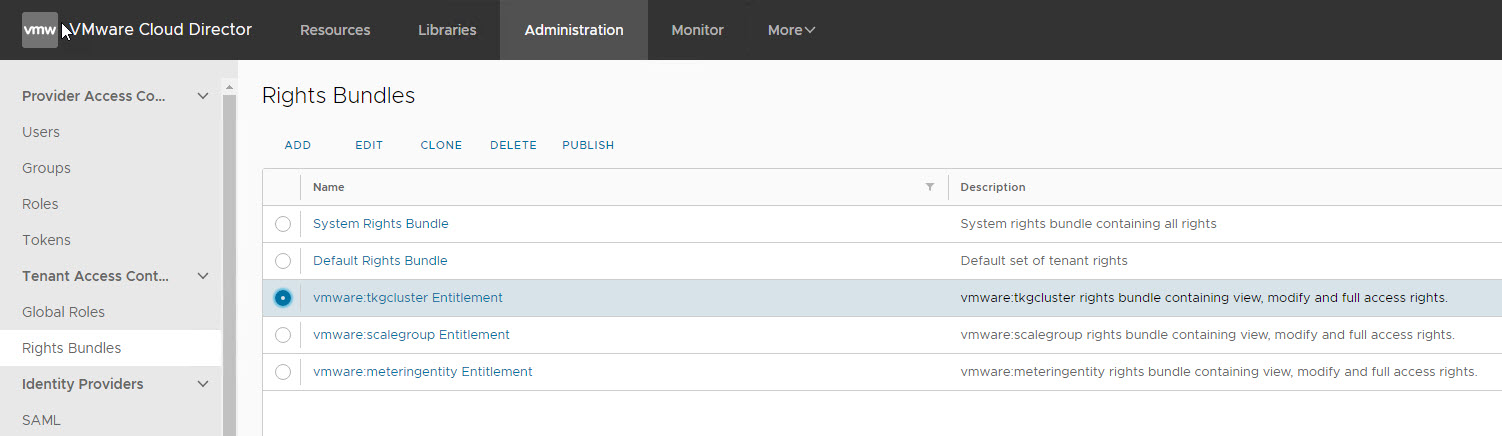Viewport: 1502px width, 436px height.
Task: Collapse the Provider Access Control section
Action: 203,96
